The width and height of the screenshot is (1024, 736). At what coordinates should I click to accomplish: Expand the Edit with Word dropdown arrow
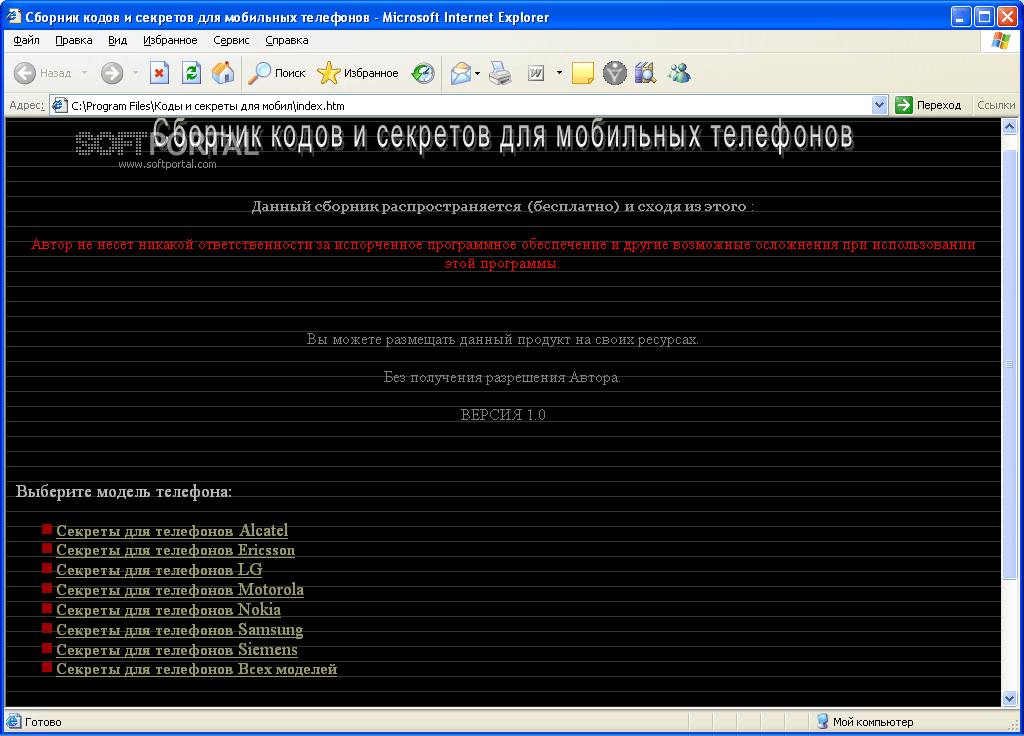pyautogui.click(x=559, y=73)
